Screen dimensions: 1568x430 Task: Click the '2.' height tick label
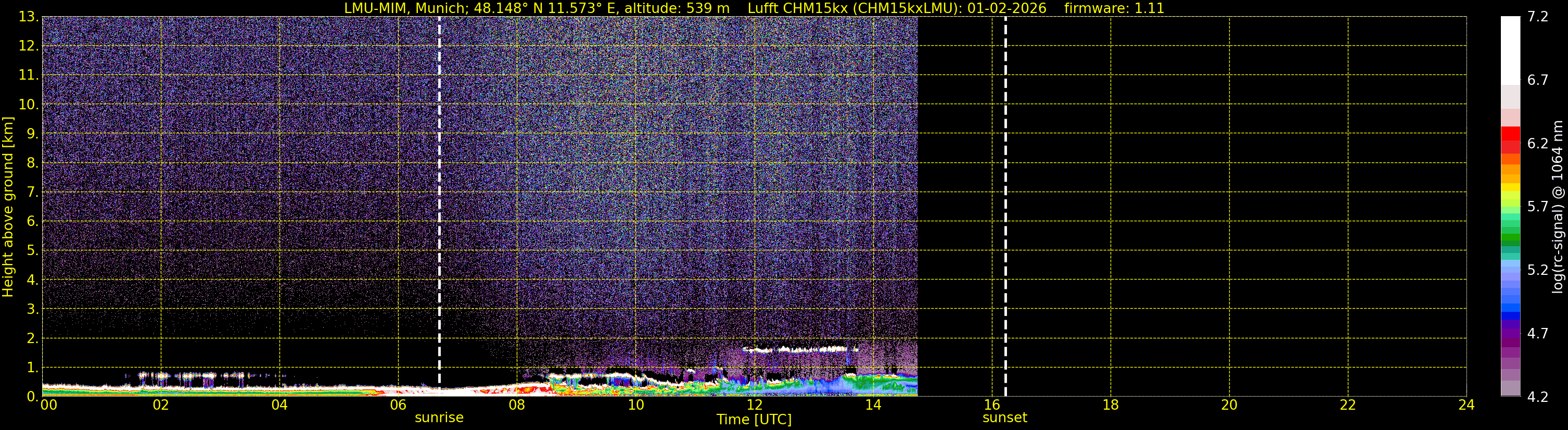[x=32, y=339]
